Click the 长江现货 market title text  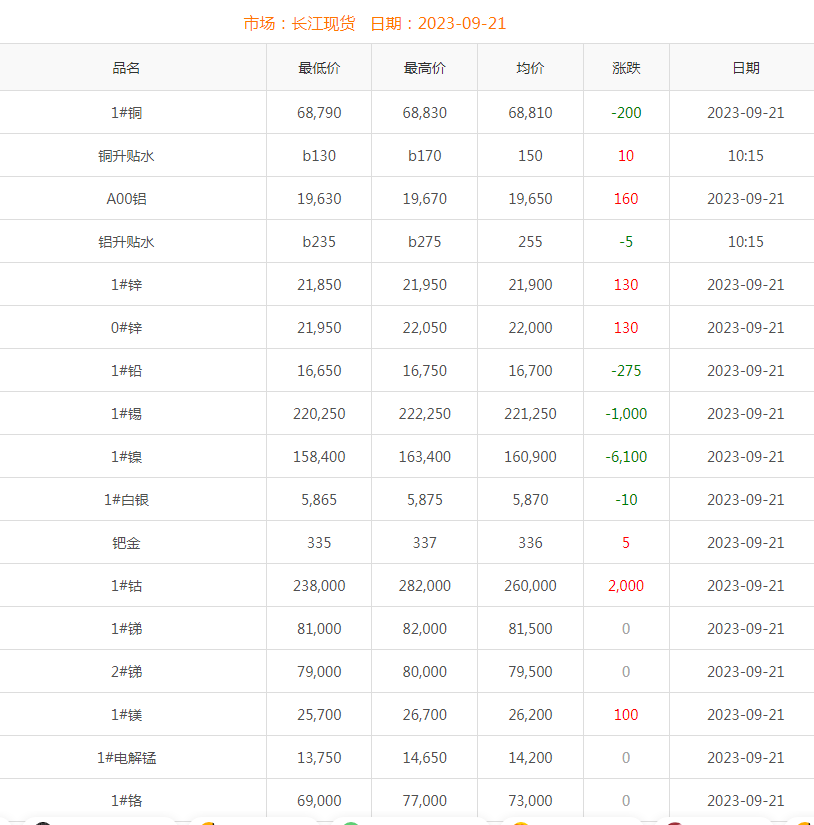tap(324, 24)
